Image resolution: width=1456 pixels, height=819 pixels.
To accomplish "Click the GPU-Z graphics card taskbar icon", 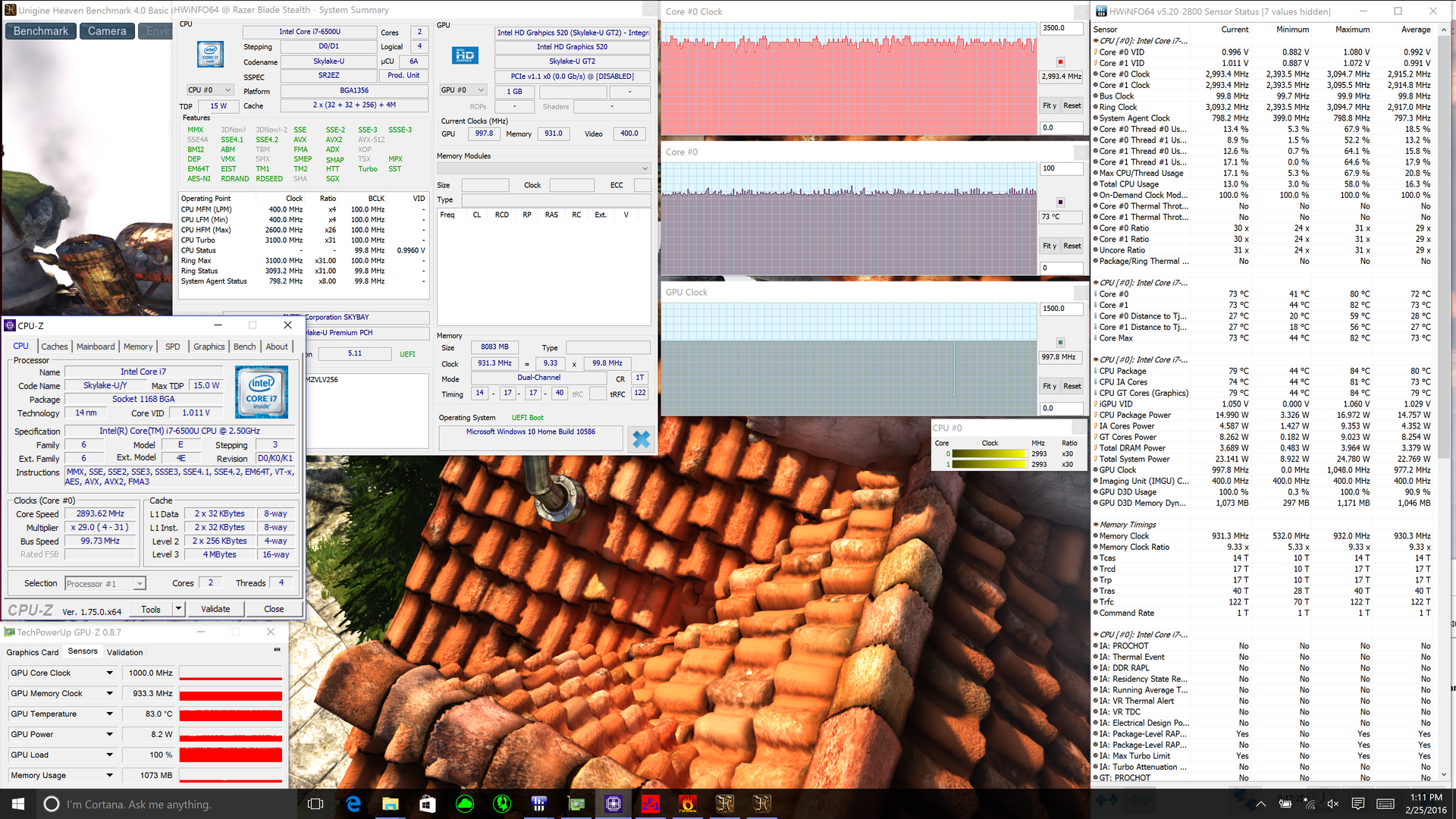I will (x=576, y=804).
